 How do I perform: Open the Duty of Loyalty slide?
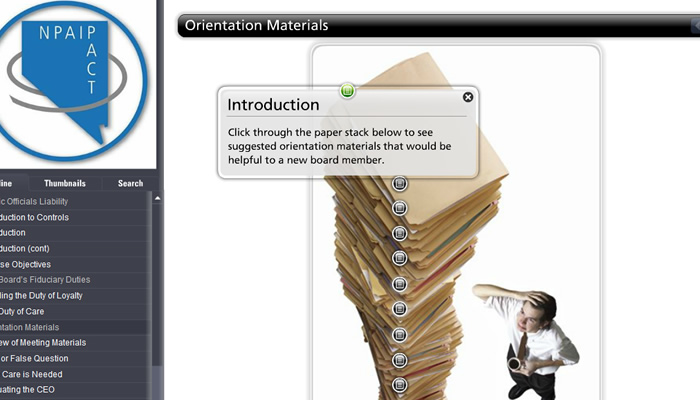(x=75, y=296)
